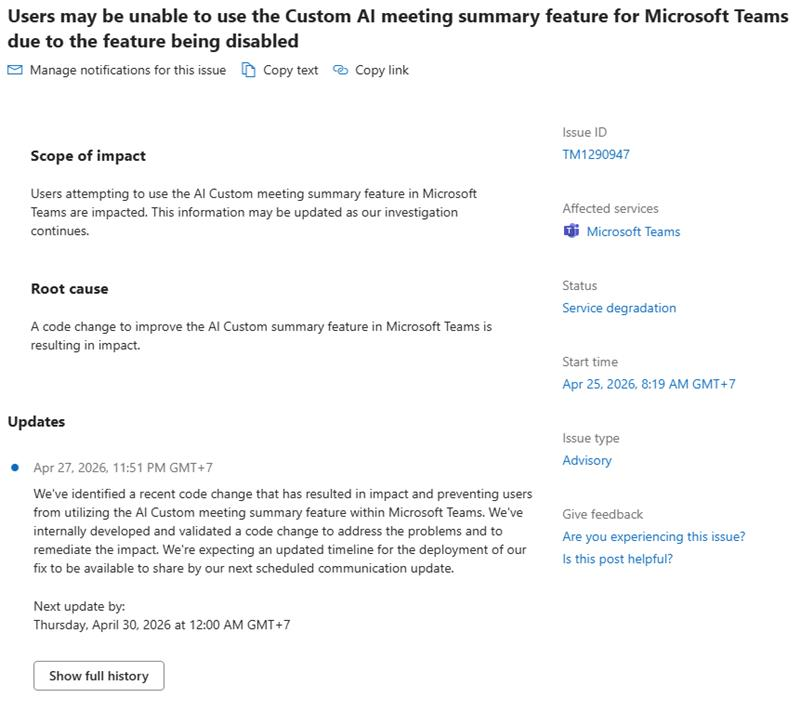Click the Updates section heading
800x711 pixels.
(x=36, y=422)
